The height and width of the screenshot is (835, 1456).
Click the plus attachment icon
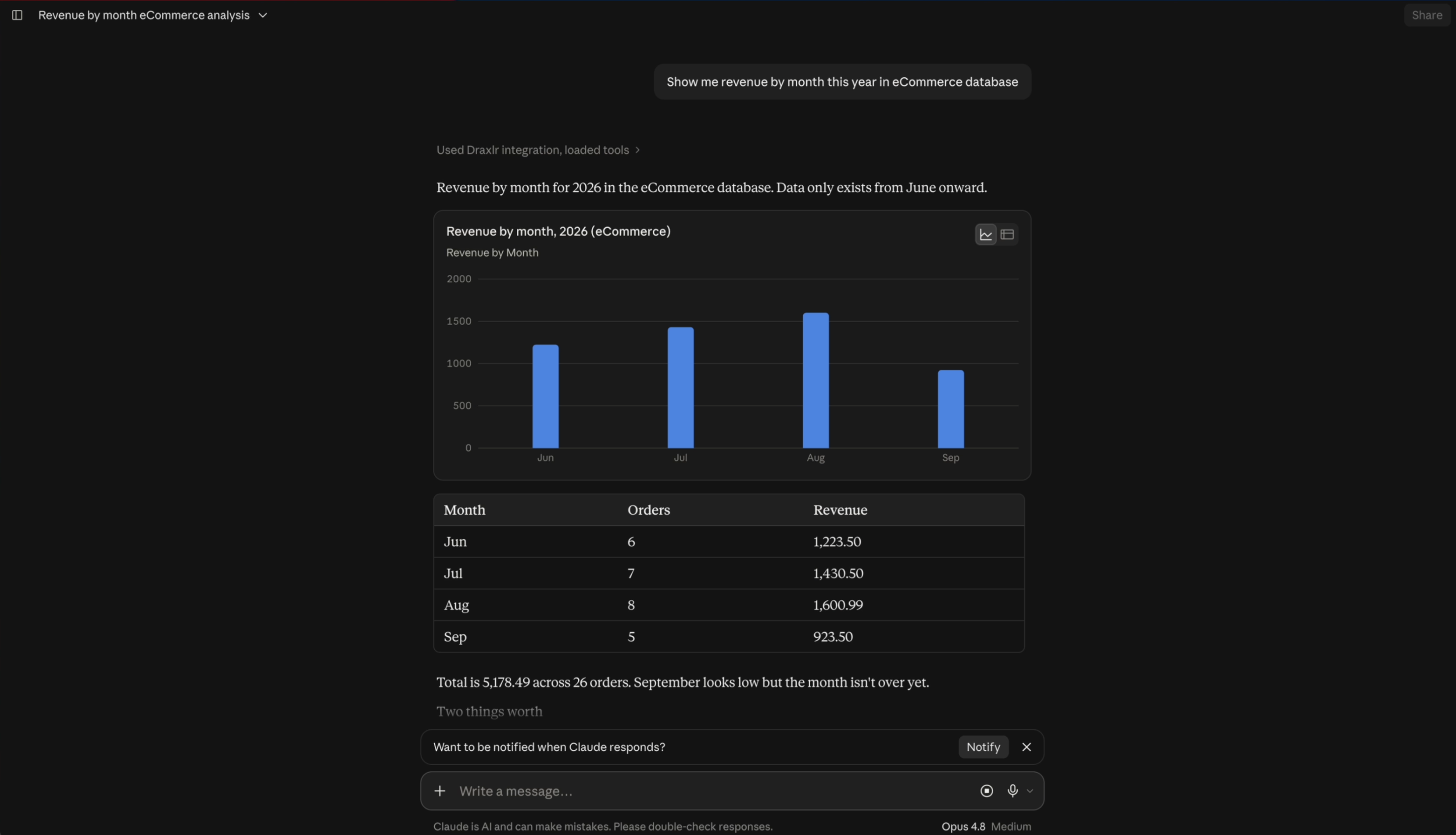point(440,791)
